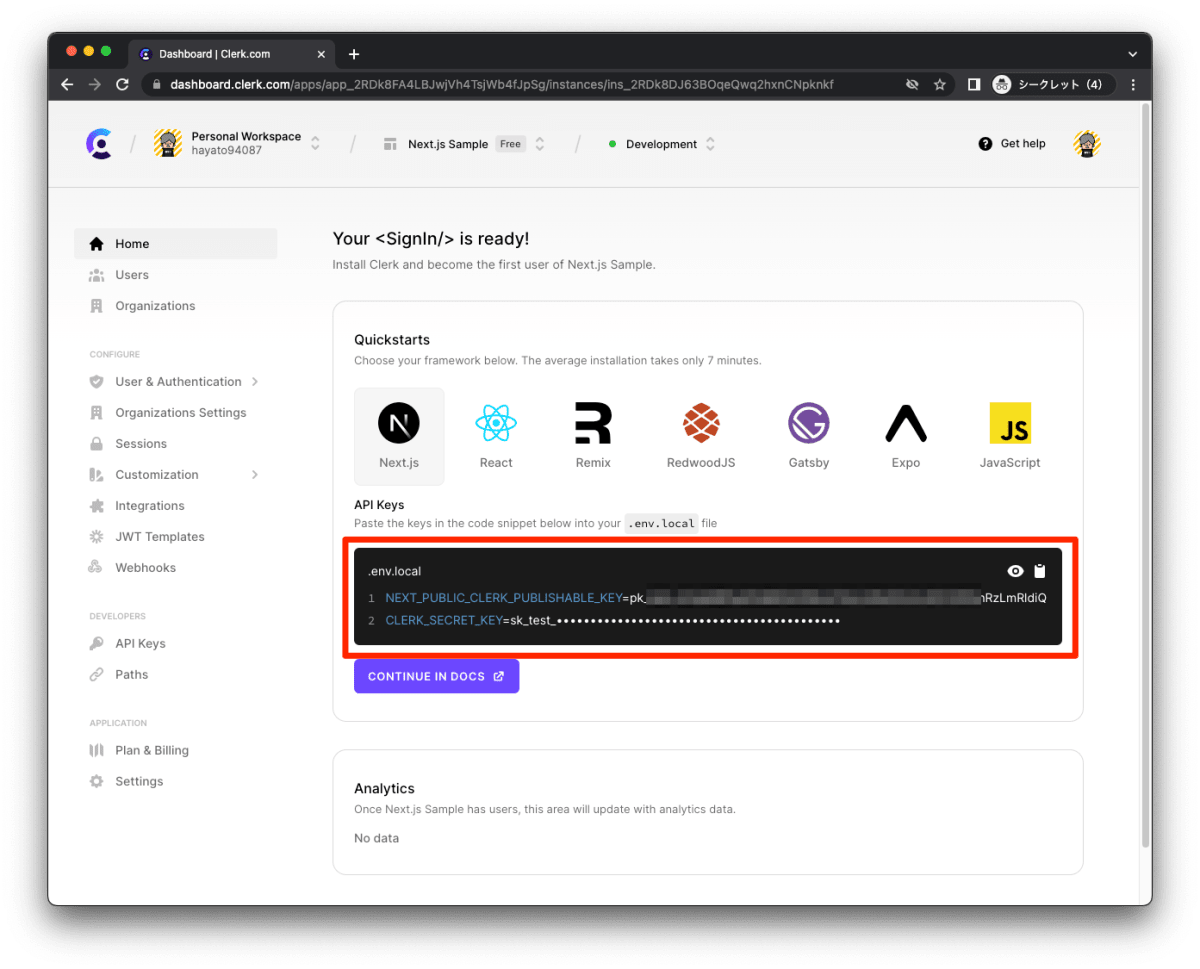Reveal secret key with eye icon
1200x969 pixels.
tap(1015, 571)
